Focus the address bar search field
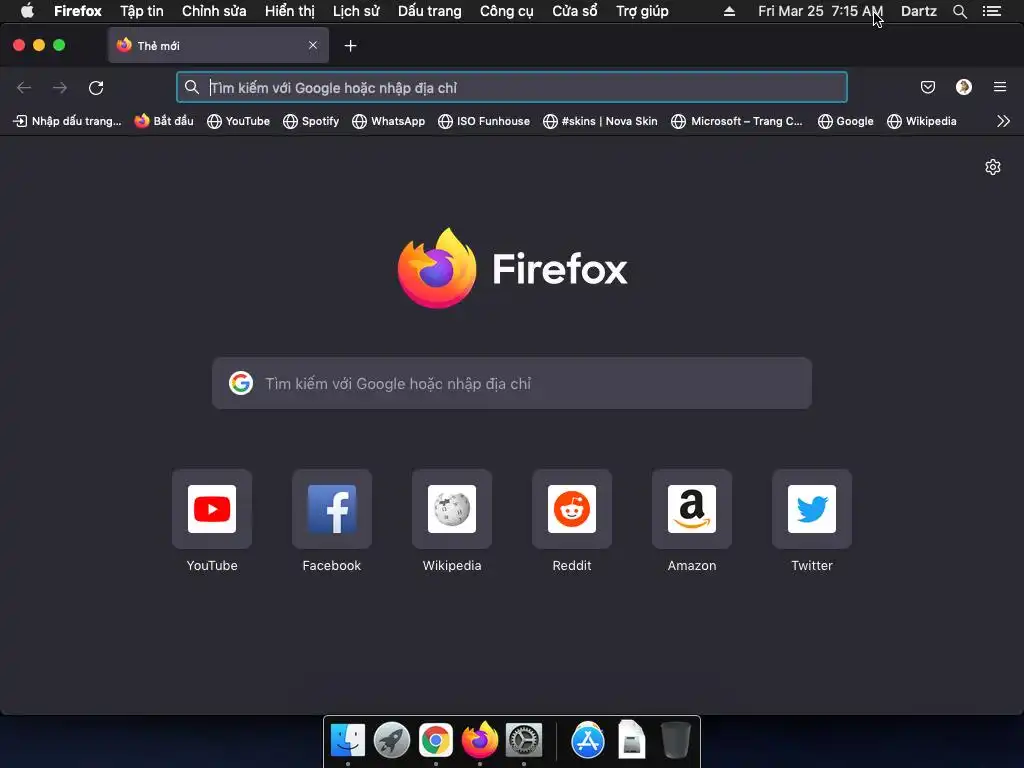The height and width of the screenshot is (768, 1024). coord(512,88)
